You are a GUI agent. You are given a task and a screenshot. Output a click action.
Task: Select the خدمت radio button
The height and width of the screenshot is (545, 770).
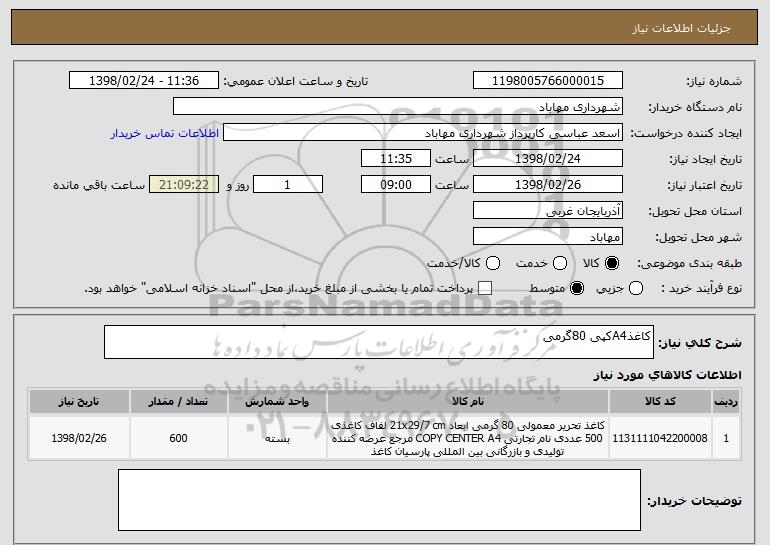[x=560, y=263]
